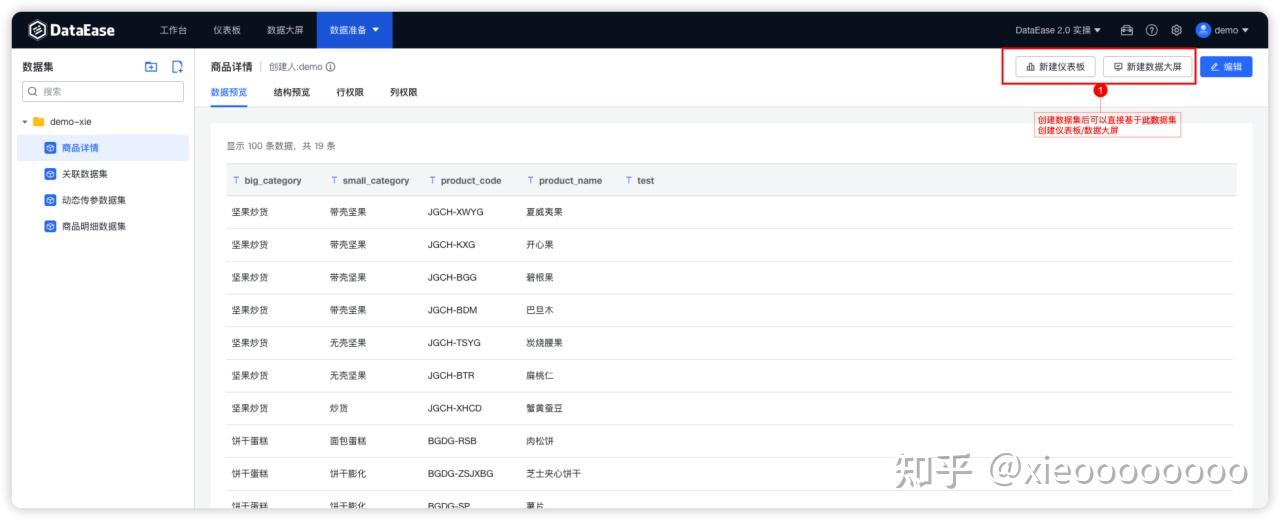Click cell JGCH-XWYG

456,212
